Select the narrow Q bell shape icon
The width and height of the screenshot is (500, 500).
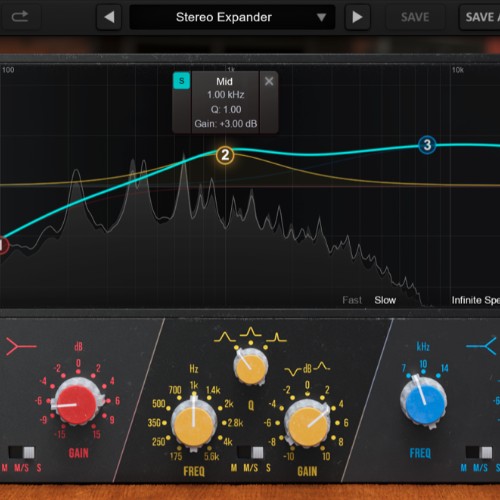[x=276, y=337]
